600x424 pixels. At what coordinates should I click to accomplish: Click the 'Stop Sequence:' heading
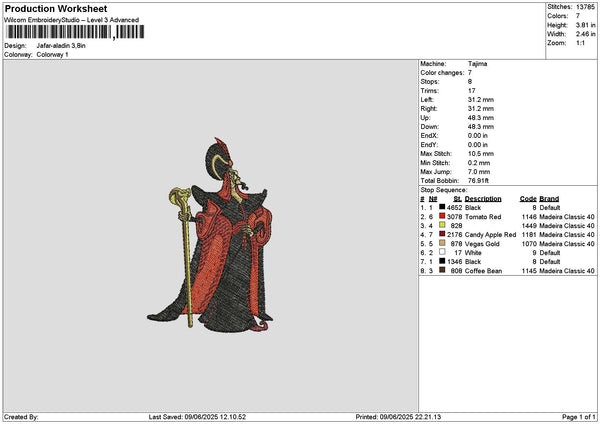443,190
